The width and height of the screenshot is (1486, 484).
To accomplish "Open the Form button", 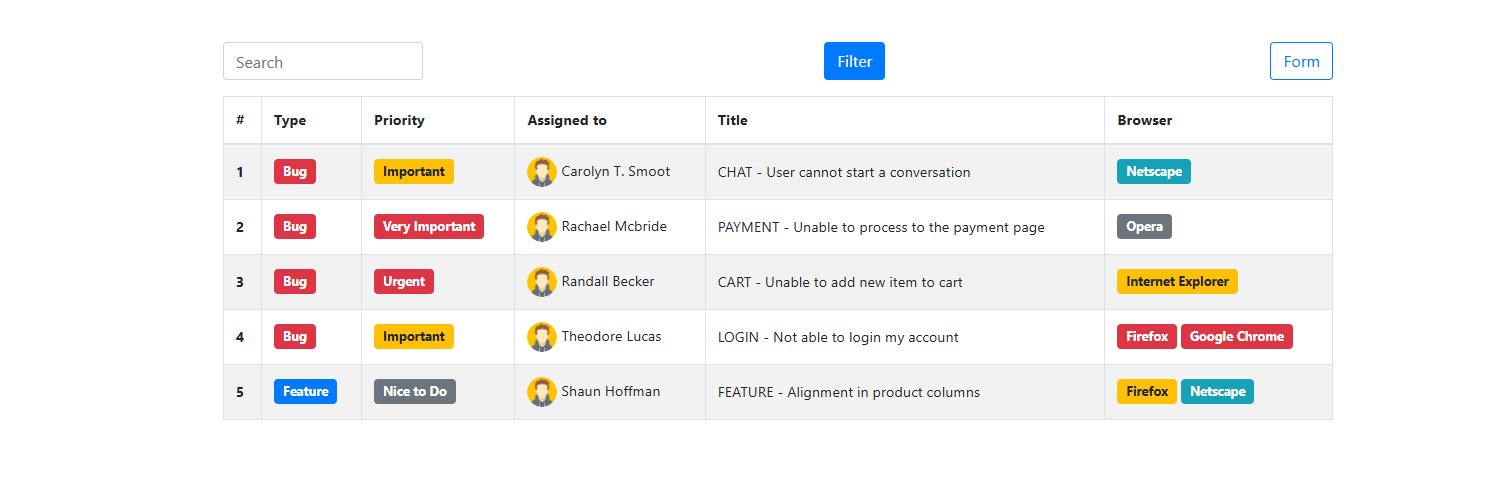I will coord(1301,61).
